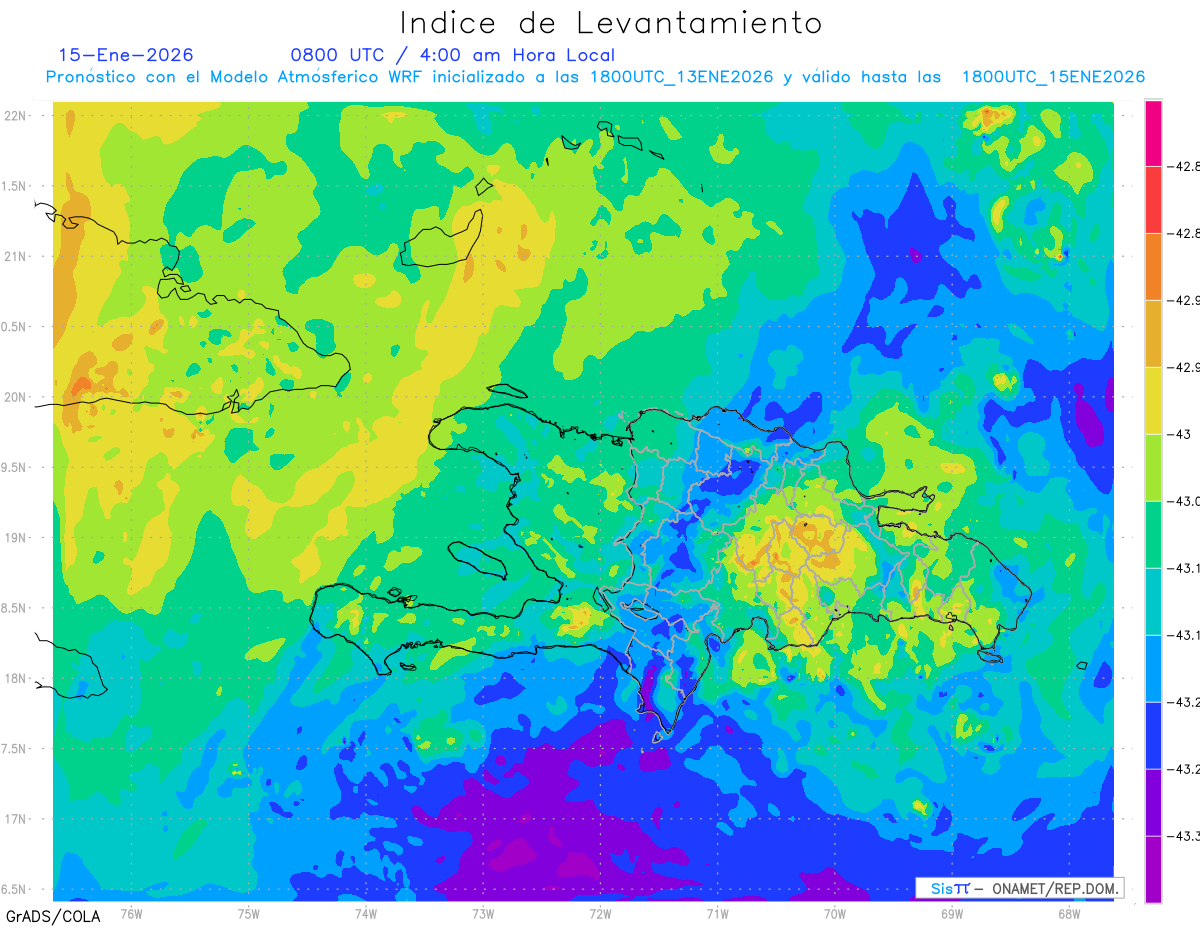Click the '7.5N' latitude label
The height and width of the screenshot is (927, 1200).
(14, 749)
